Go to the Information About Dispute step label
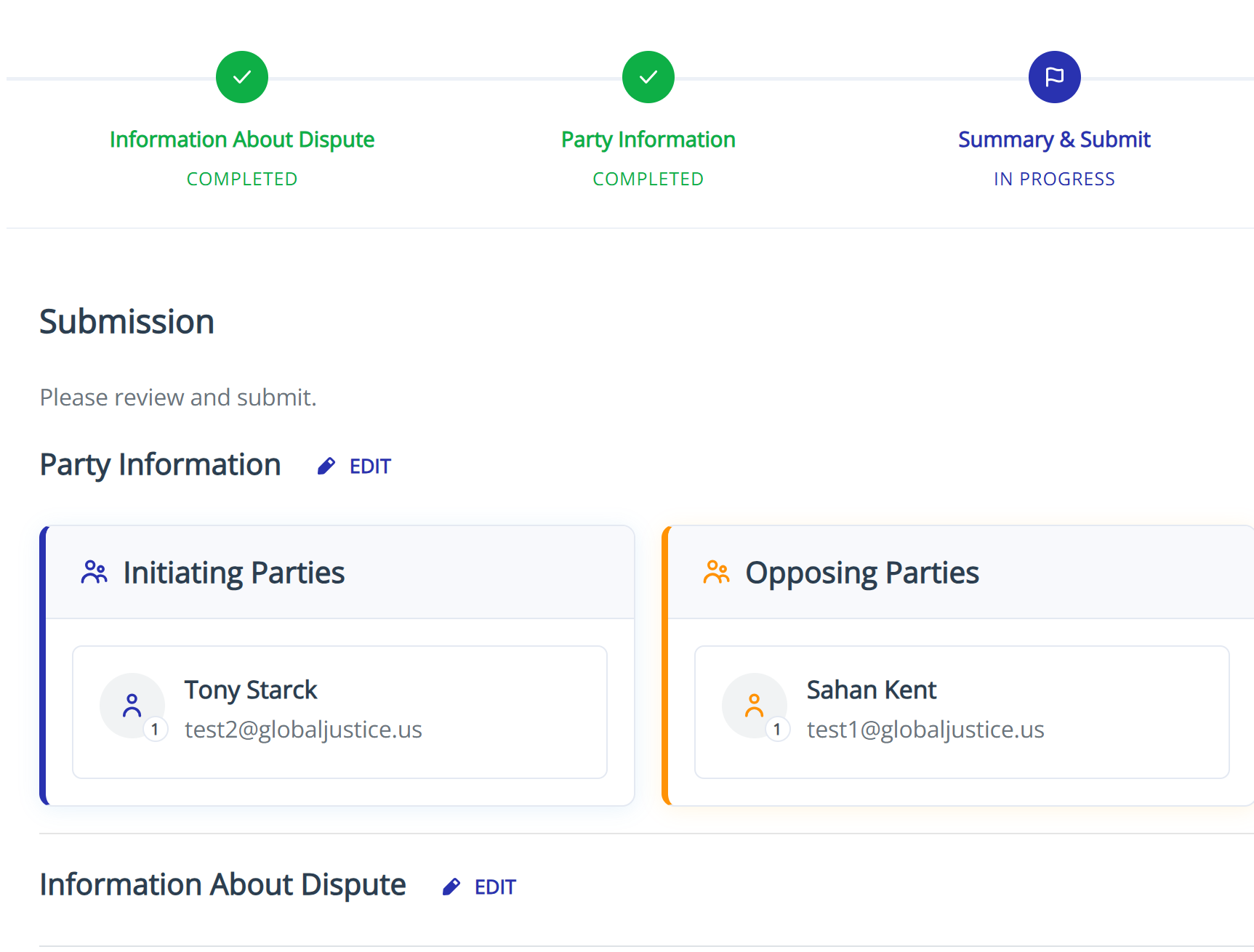 242,140
